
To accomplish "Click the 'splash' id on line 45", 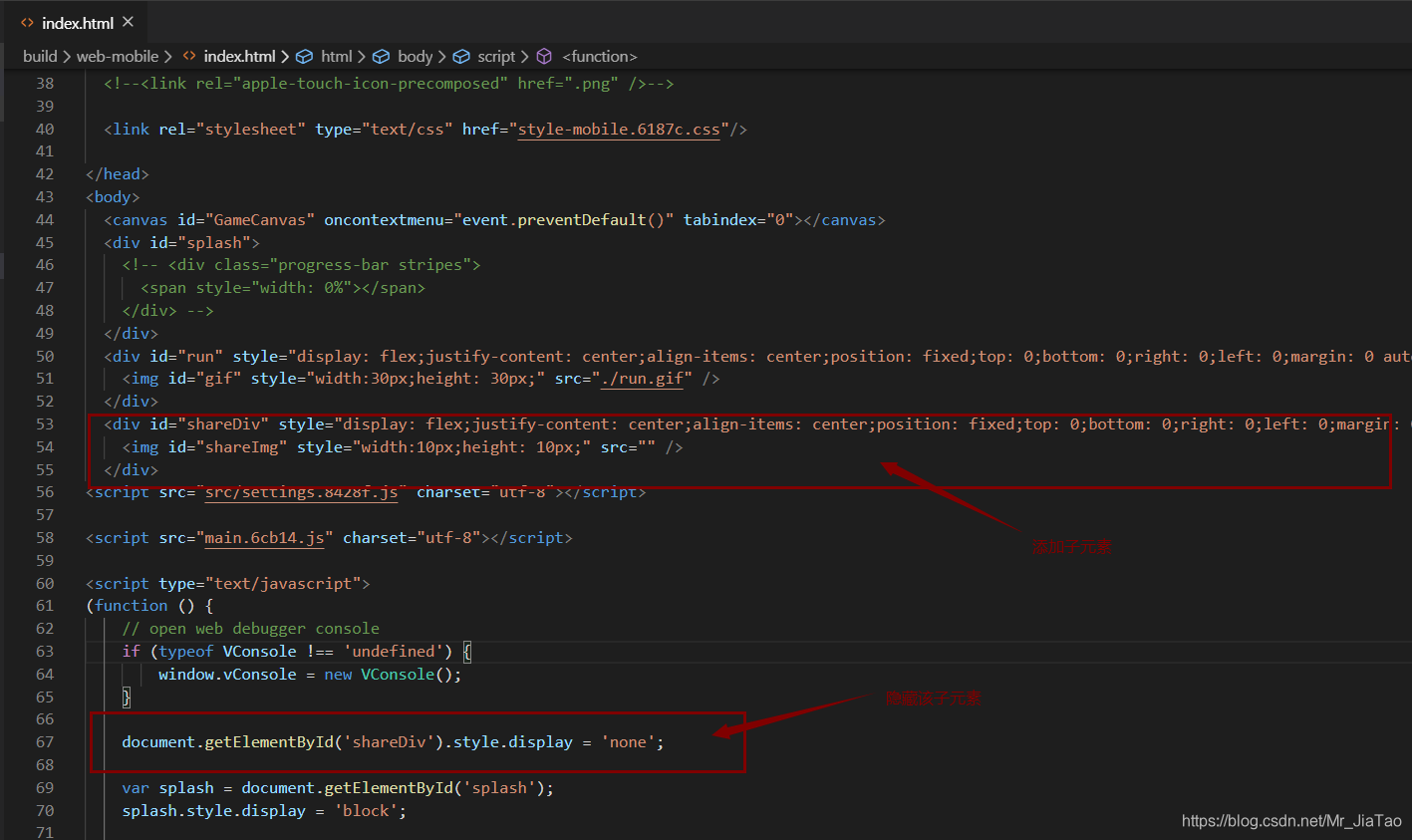I will tap(218, 243).
